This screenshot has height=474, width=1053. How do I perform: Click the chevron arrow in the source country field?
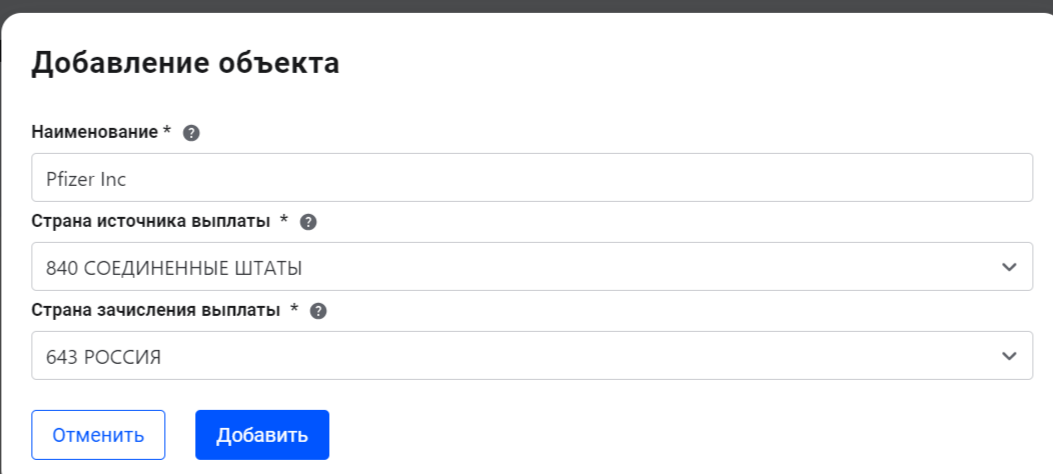pos(1008,267)
